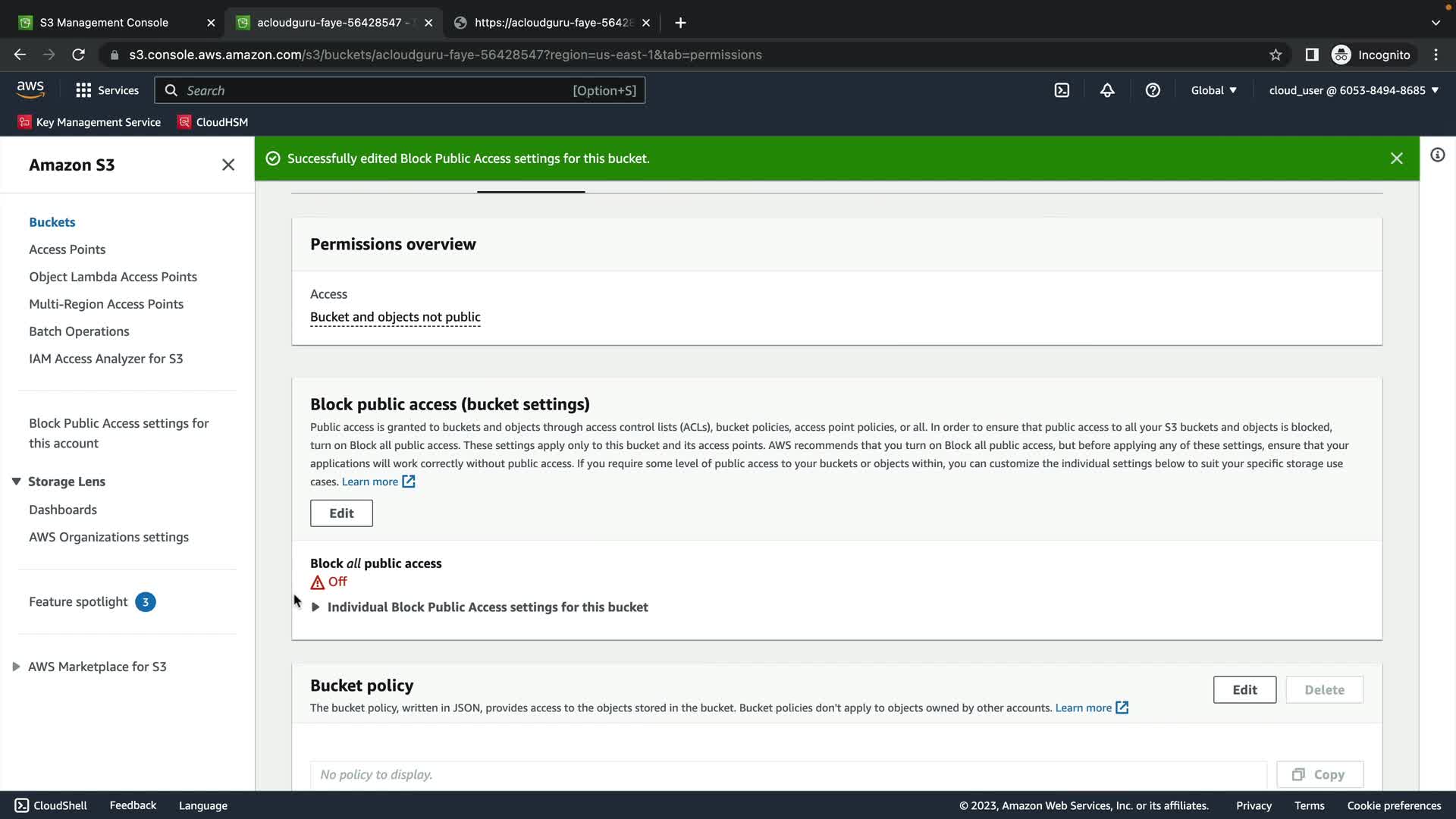The image size is (1456, 819).
Task: Open the Global region dropdown
Action: pos(1213,90)
